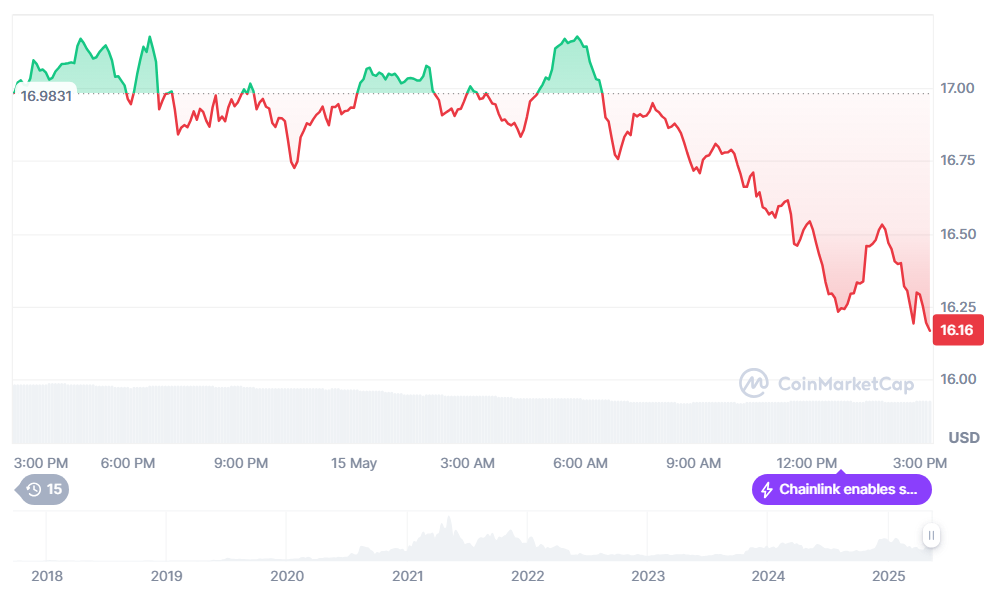
Task: Click the lightning bolt icon in purple pill
Action: [x=767, y=490]
